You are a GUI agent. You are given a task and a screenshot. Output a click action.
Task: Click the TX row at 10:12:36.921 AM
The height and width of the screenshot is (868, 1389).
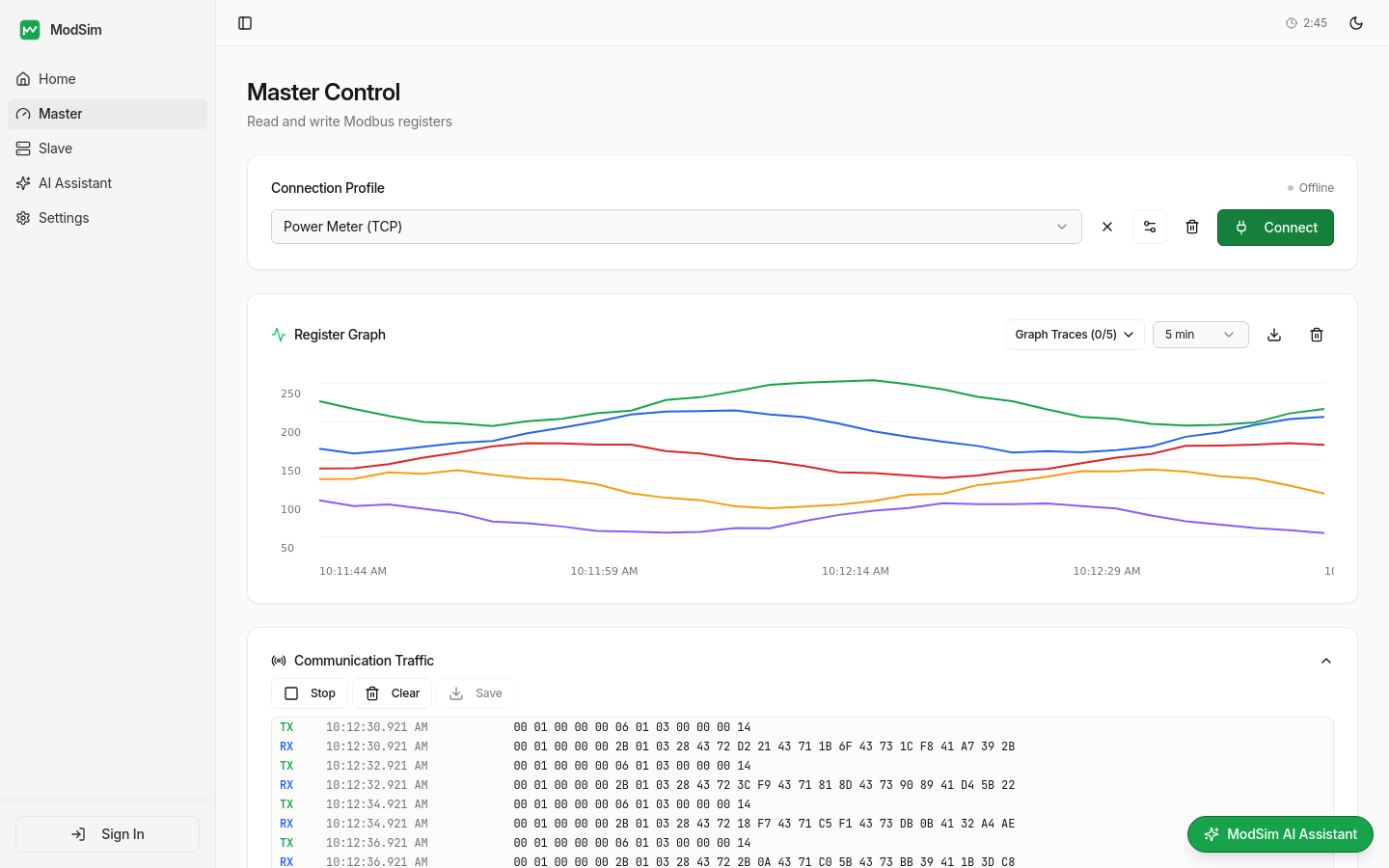[x=803, y=843]
